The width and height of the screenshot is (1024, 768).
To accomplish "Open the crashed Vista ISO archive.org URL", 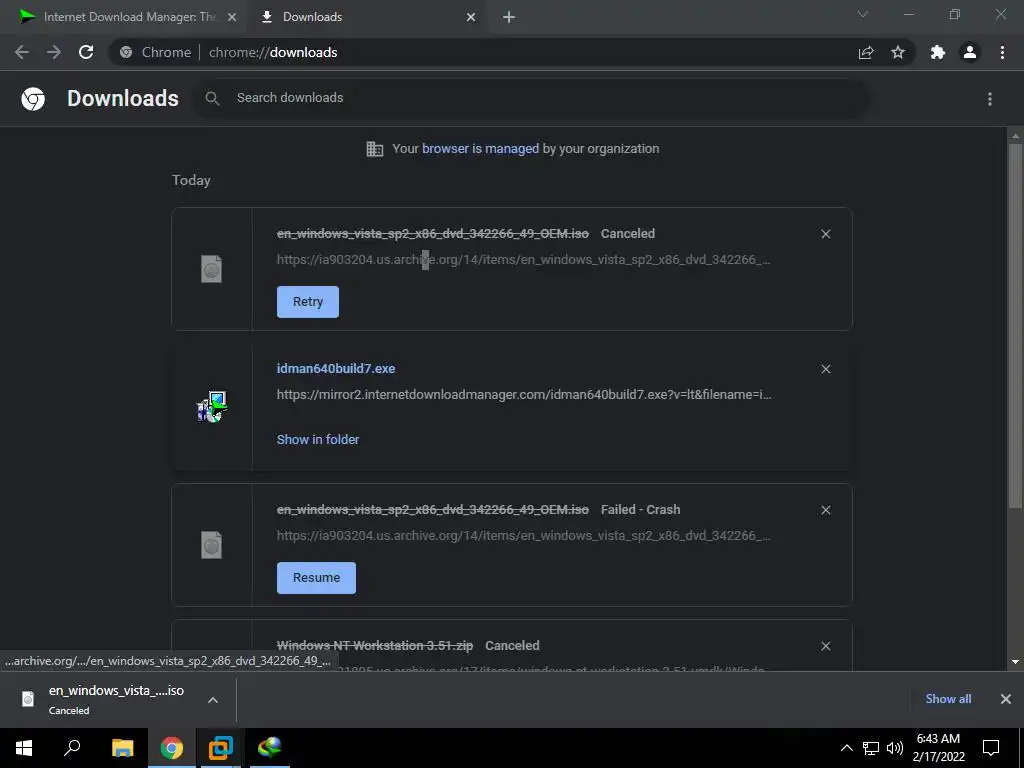I will point(524,536).
